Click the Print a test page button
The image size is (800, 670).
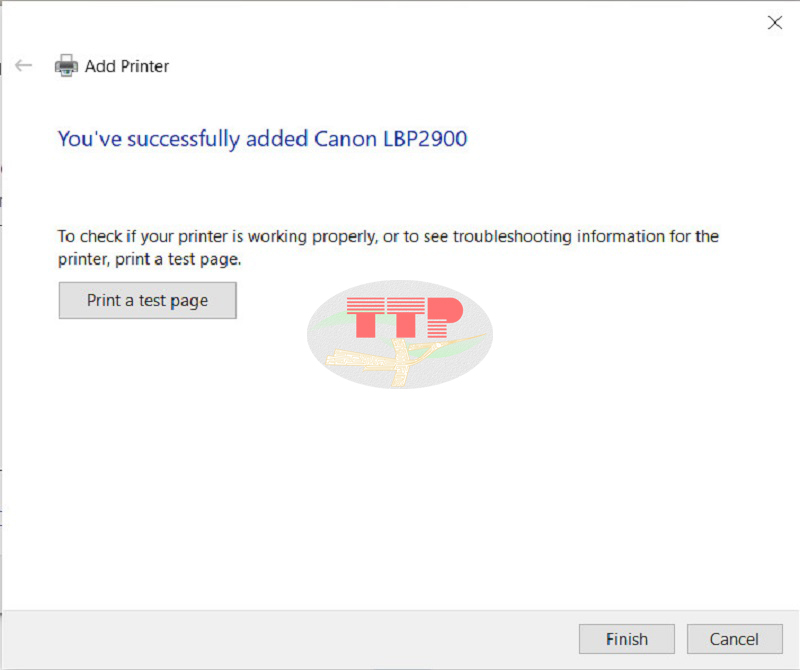(x=147, y=301)
